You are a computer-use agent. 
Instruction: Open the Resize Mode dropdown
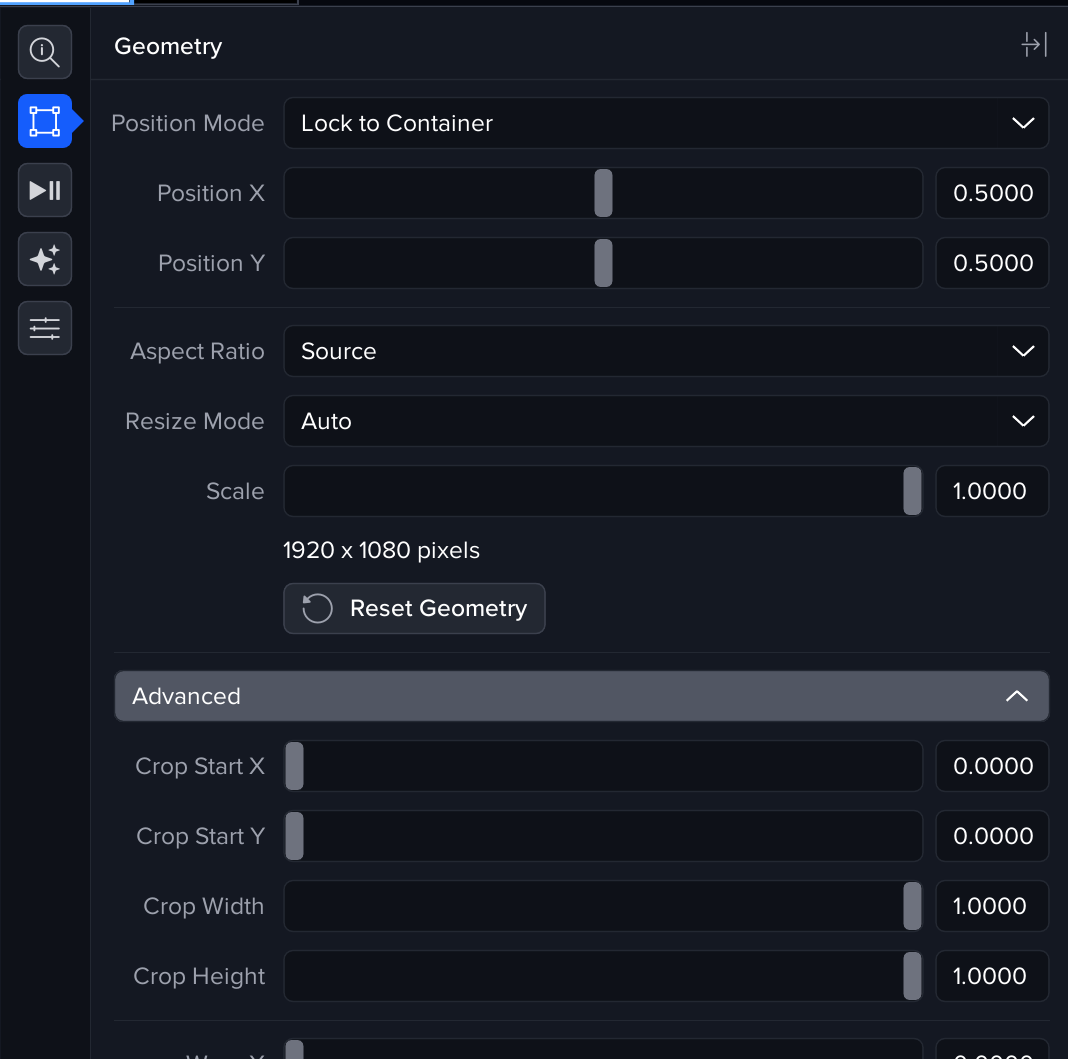point(665,421)
